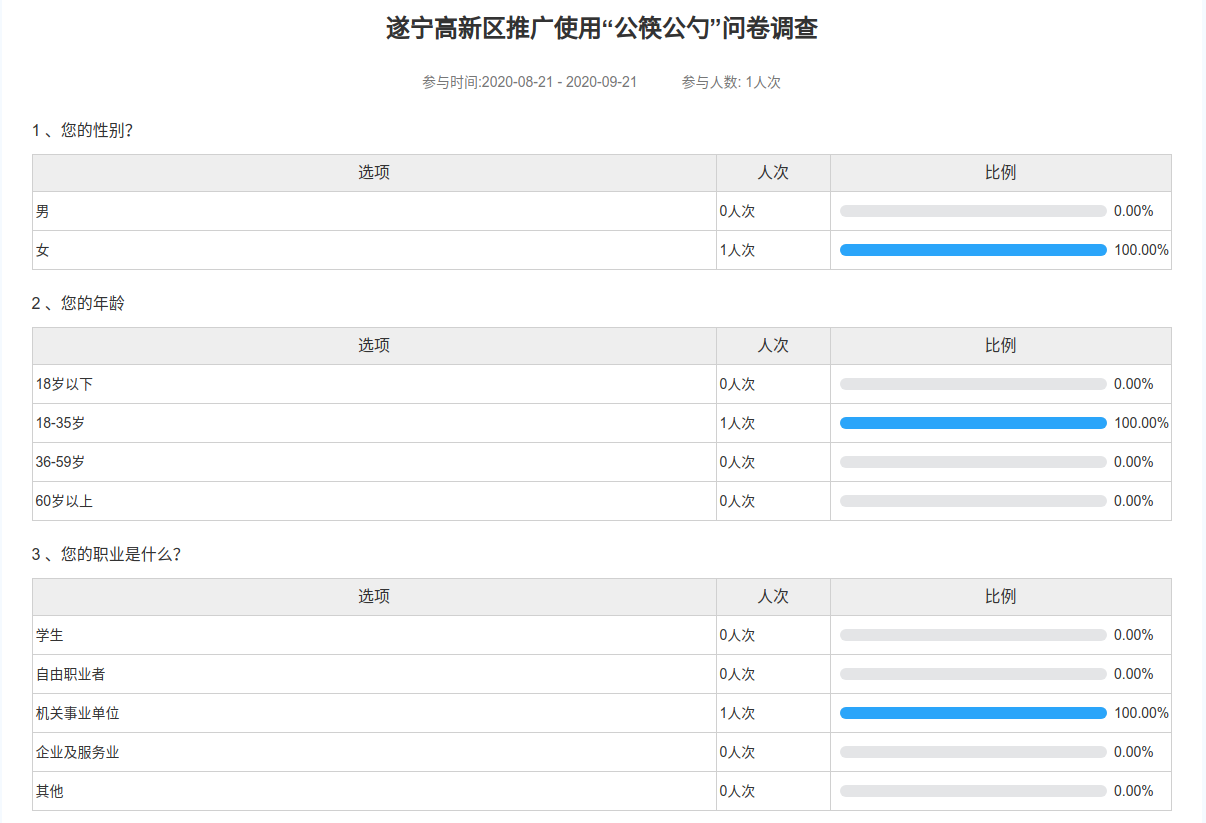
Task: Click 人次 header in the age table
Action: [x=773, y=345]
